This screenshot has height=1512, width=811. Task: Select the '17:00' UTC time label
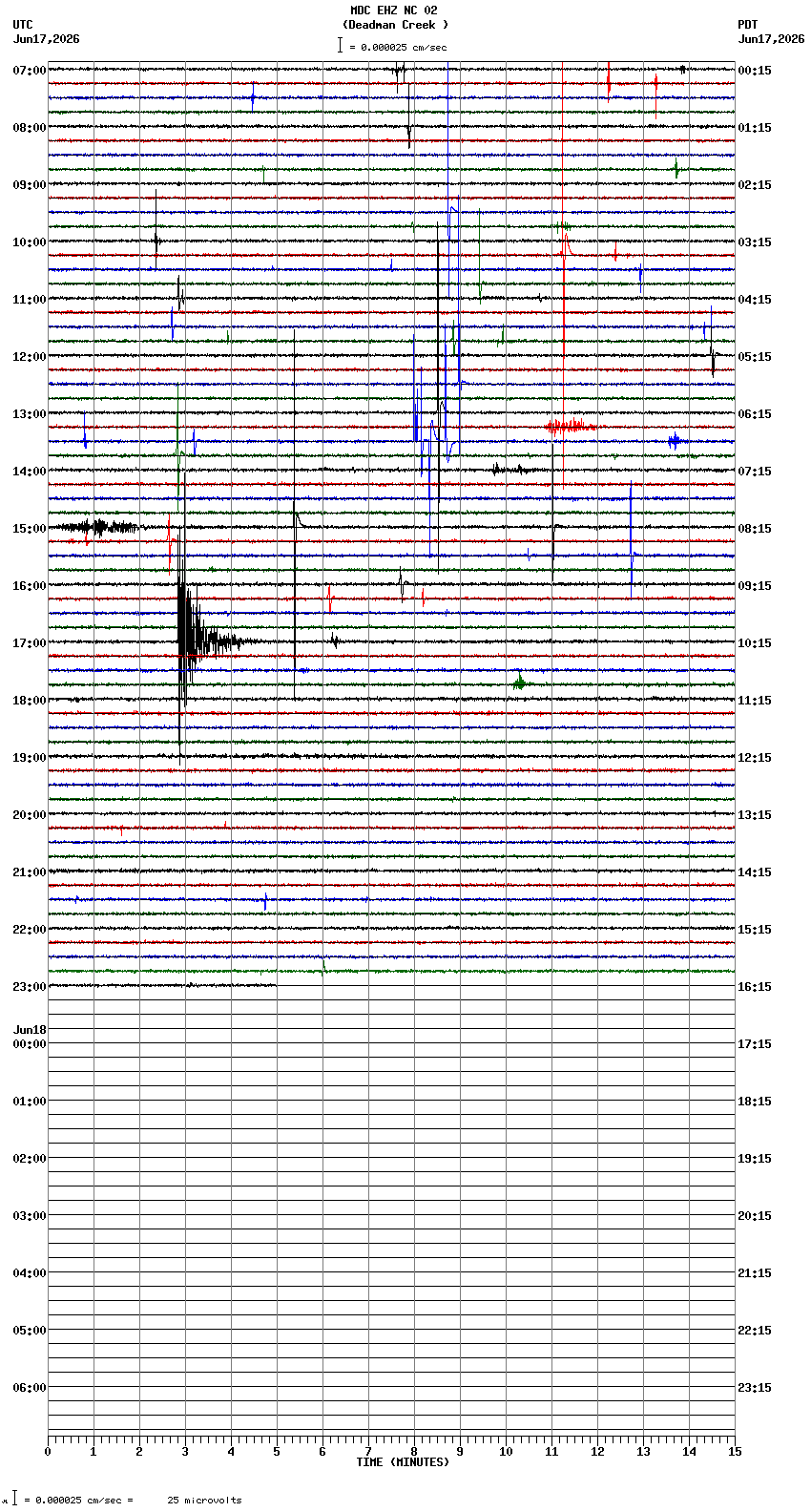pyautogui.click(x=30, y=643)
